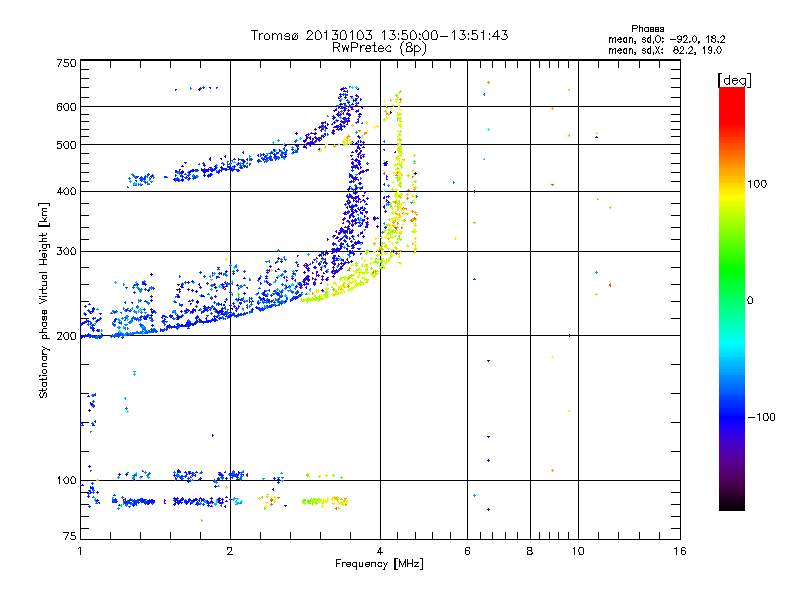
Task: Click the x-axis tick label '8'
Action: click(530, 551)
